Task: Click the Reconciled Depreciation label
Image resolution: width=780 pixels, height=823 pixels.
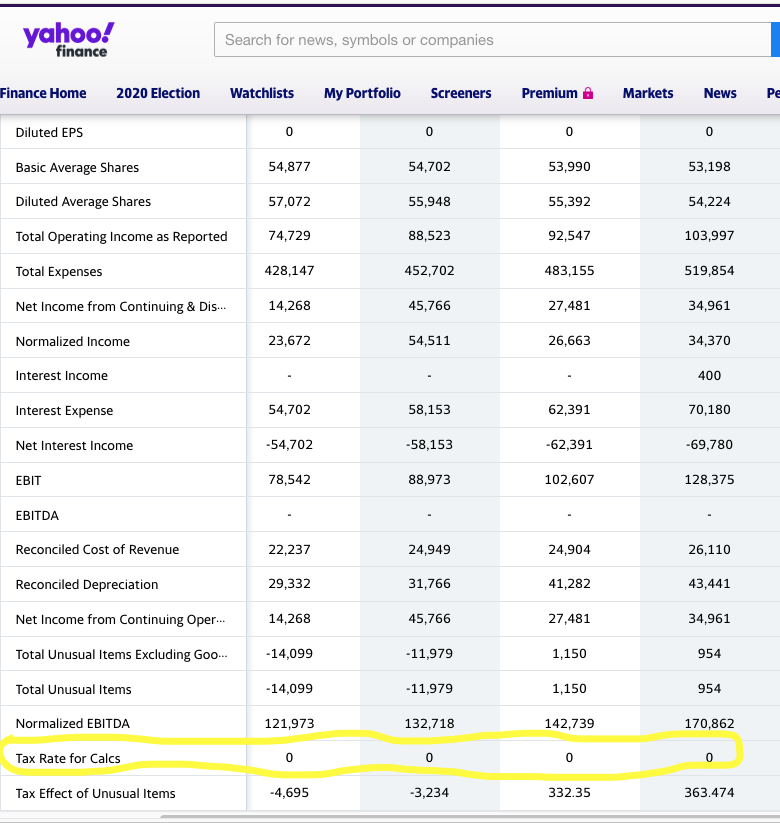Action: (87, 585)
